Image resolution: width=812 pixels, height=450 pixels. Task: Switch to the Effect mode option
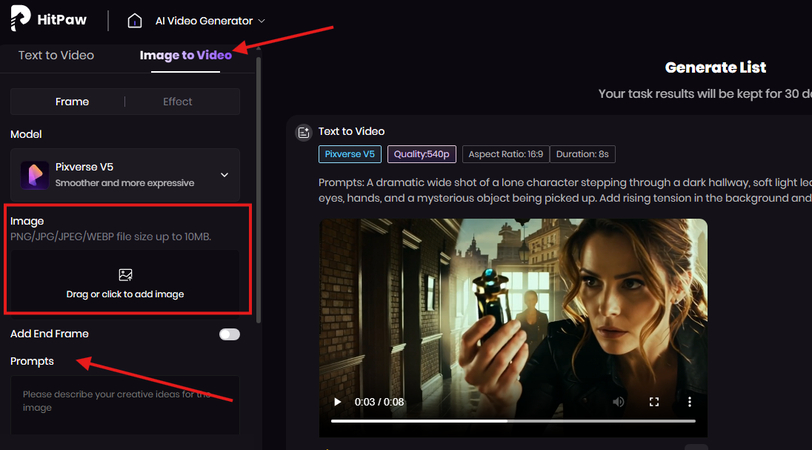(x=178, y=102)
